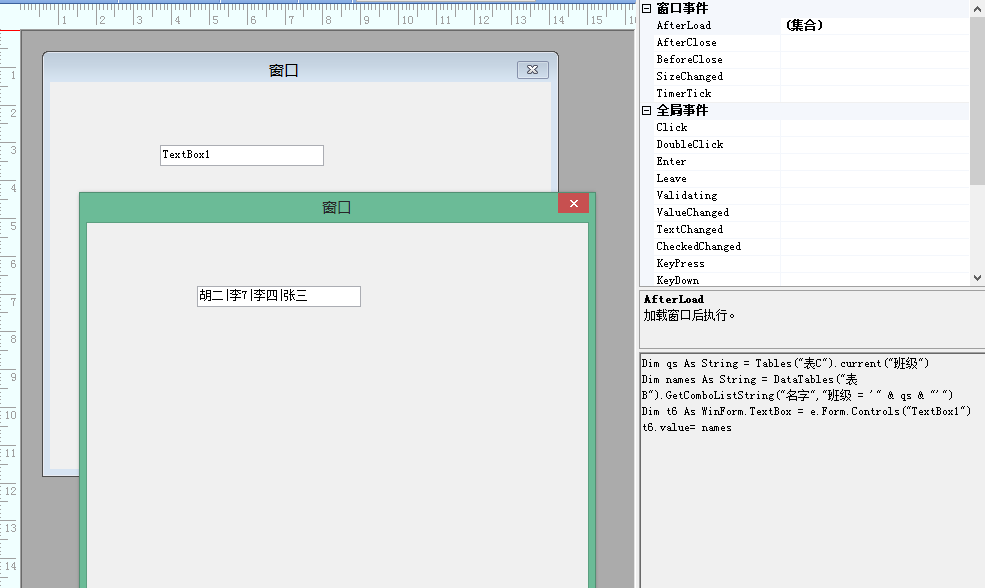Choose the Validating event row
The height and width of the screenshot is (588, 985).
pos(686,196)
